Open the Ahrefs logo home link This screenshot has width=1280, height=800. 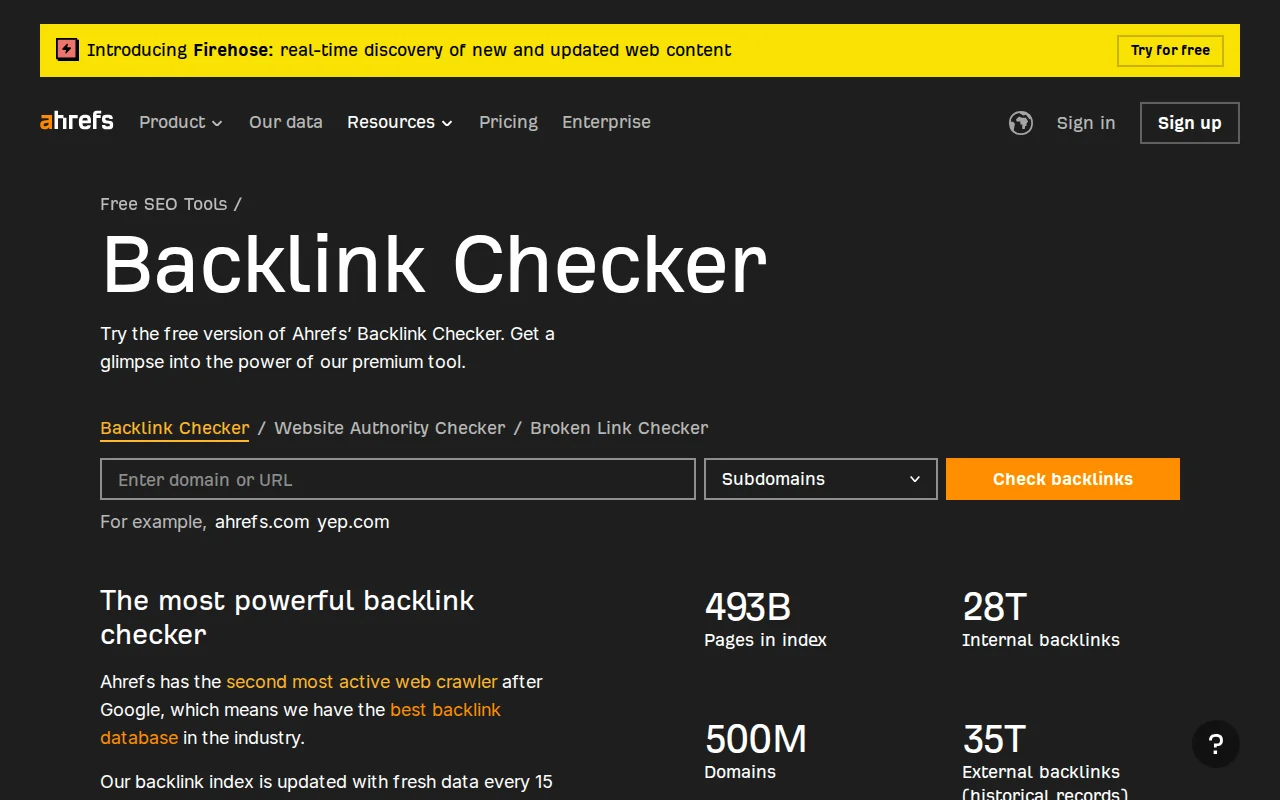coord(77,121)
